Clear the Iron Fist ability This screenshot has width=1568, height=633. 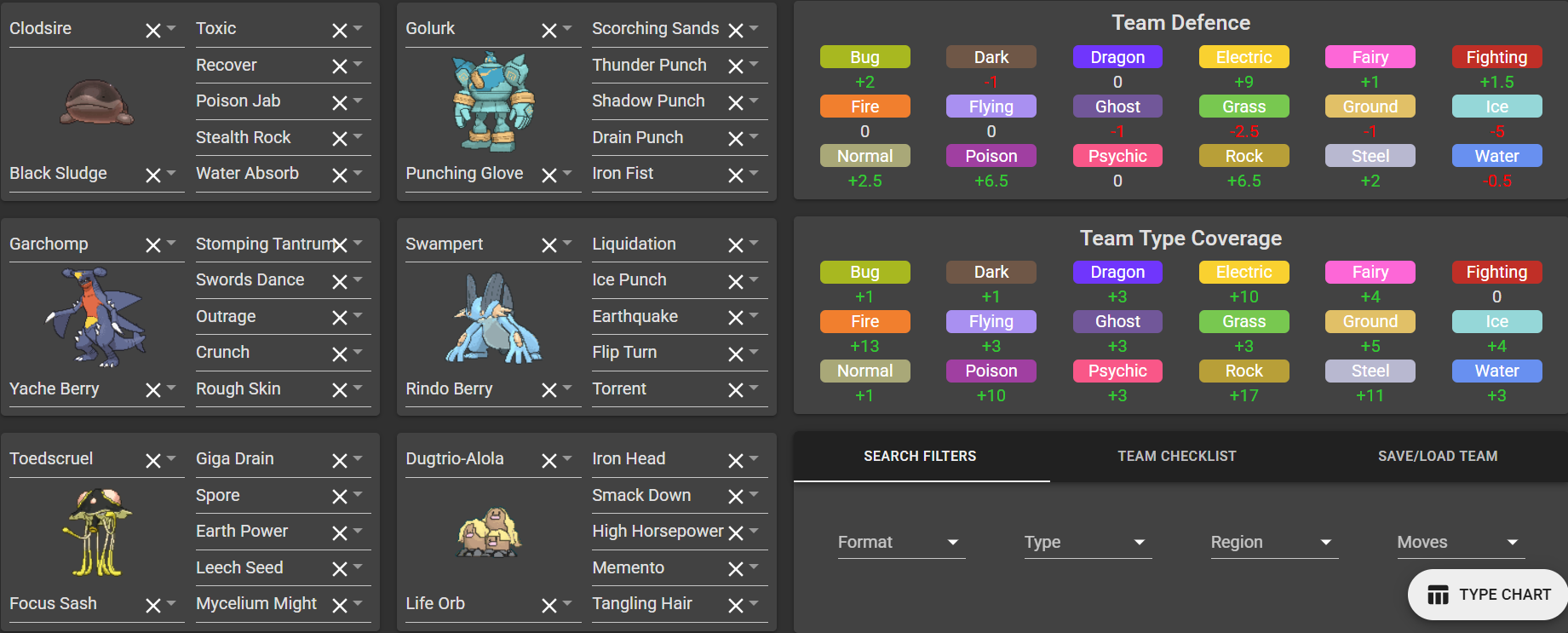click(x=736, y=176)
